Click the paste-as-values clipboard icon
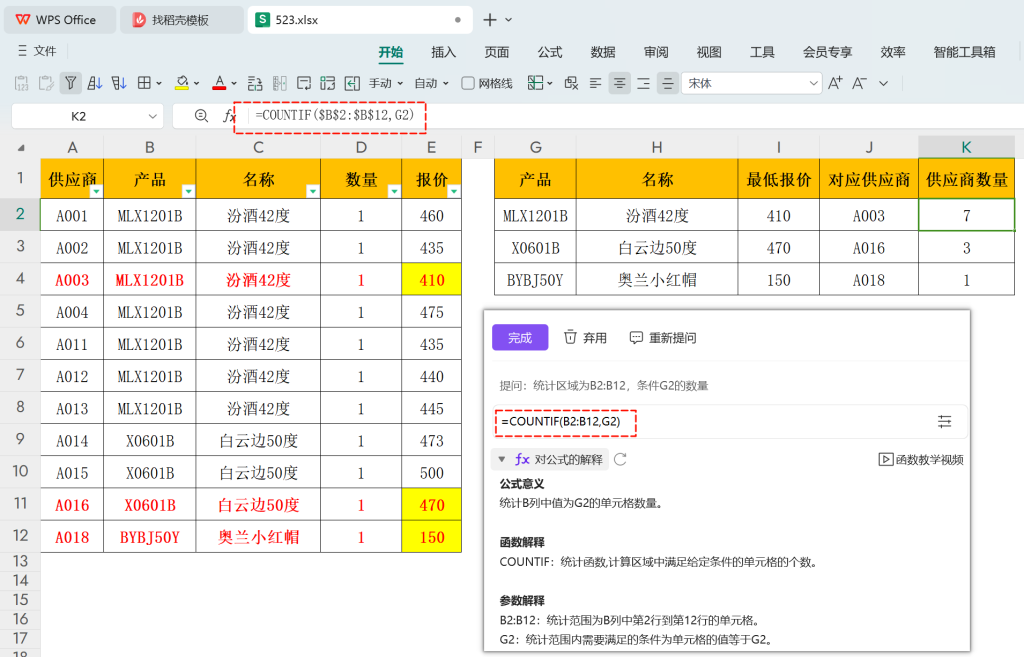 click(22, 83)
